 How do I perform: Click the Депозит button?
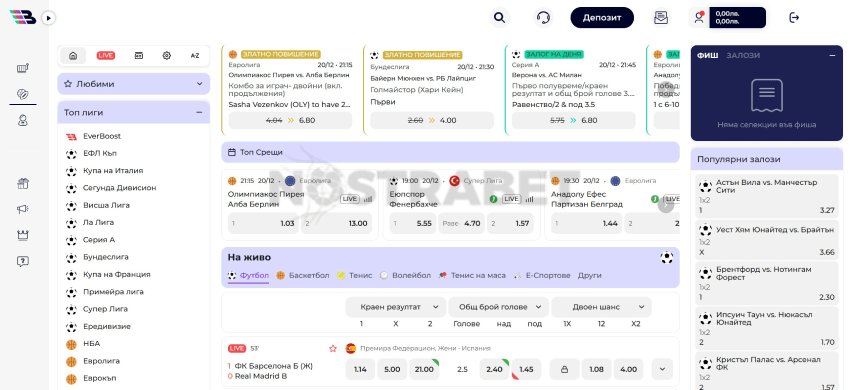[602, 18]
